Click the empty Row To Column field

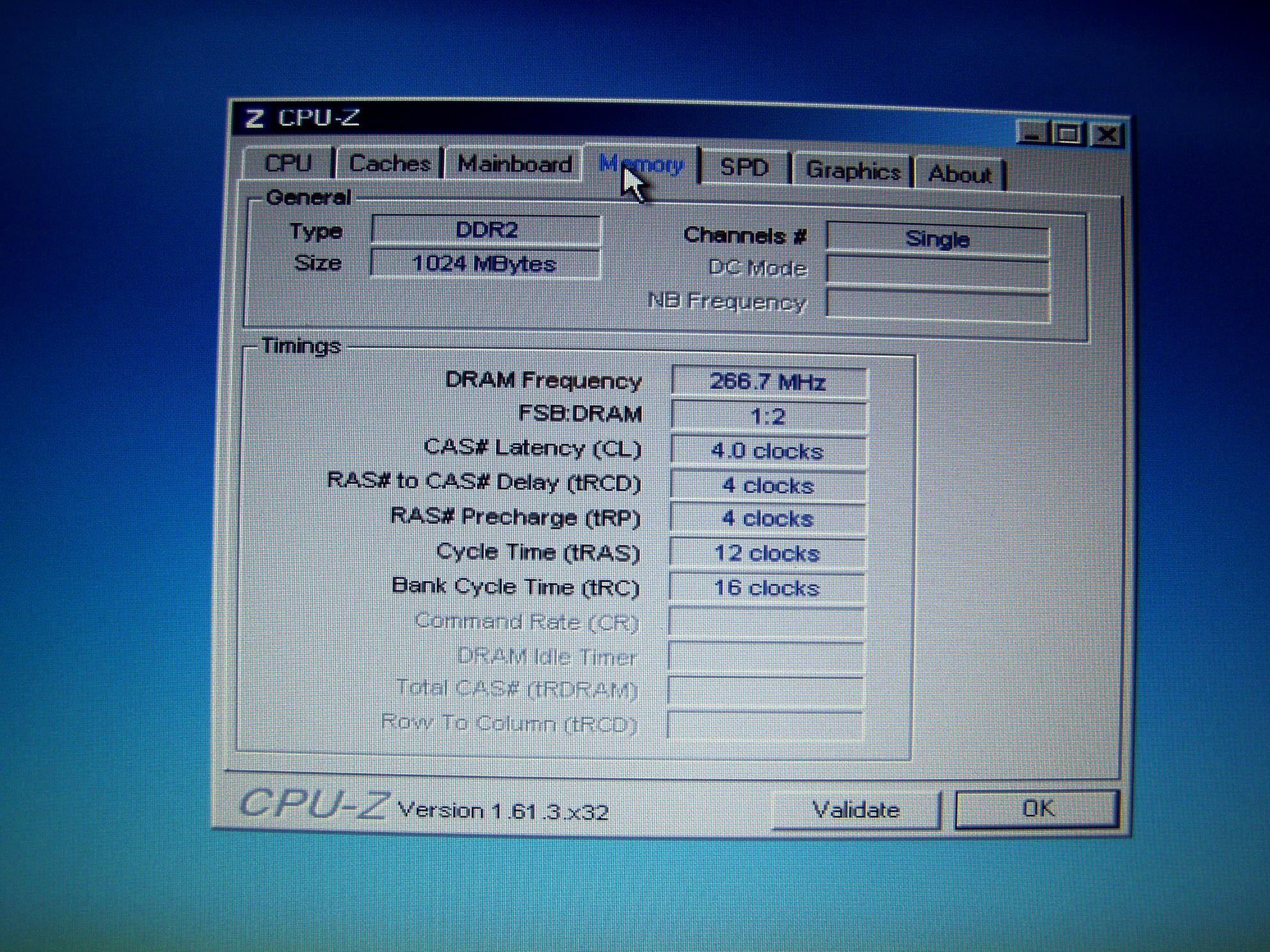pos(765,726)
